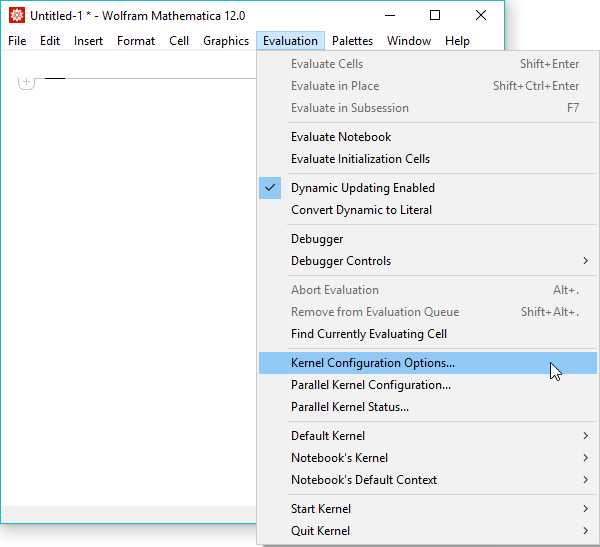Open Kernel Configuration Options dialog
Viewport: 600px width, 547px height.
(428, 363)
